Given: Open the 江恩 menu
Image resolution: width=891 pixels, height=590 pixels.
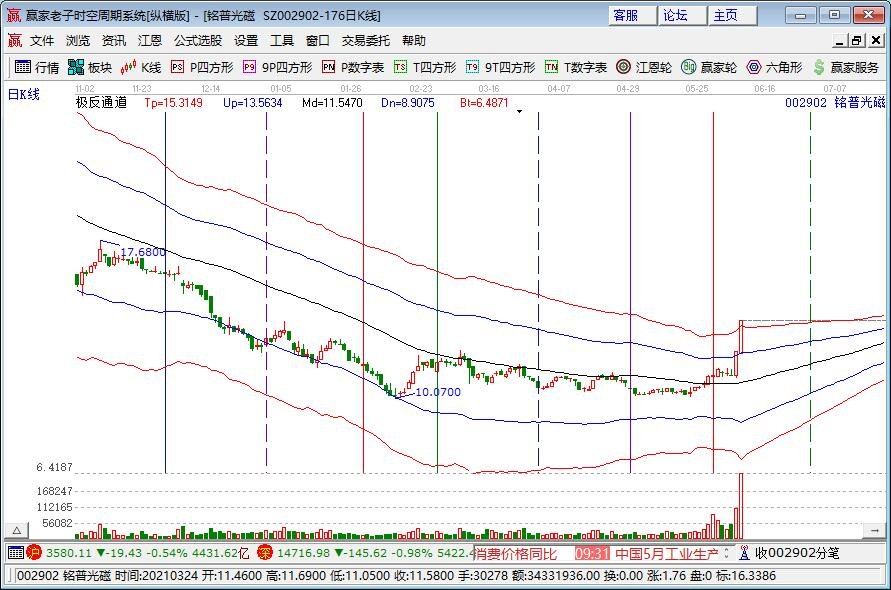Looking at the screenshot, I should tap(150, 40).
